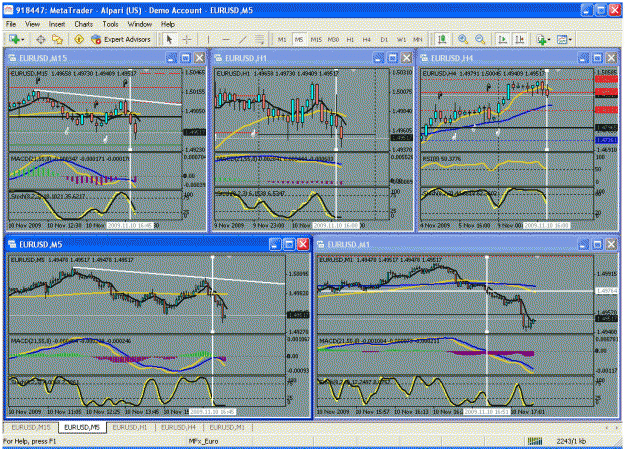Close the EURUSD,M15 chart window
Image resolution: width=625 pixels, height=449 pixels.
point(200,58)
